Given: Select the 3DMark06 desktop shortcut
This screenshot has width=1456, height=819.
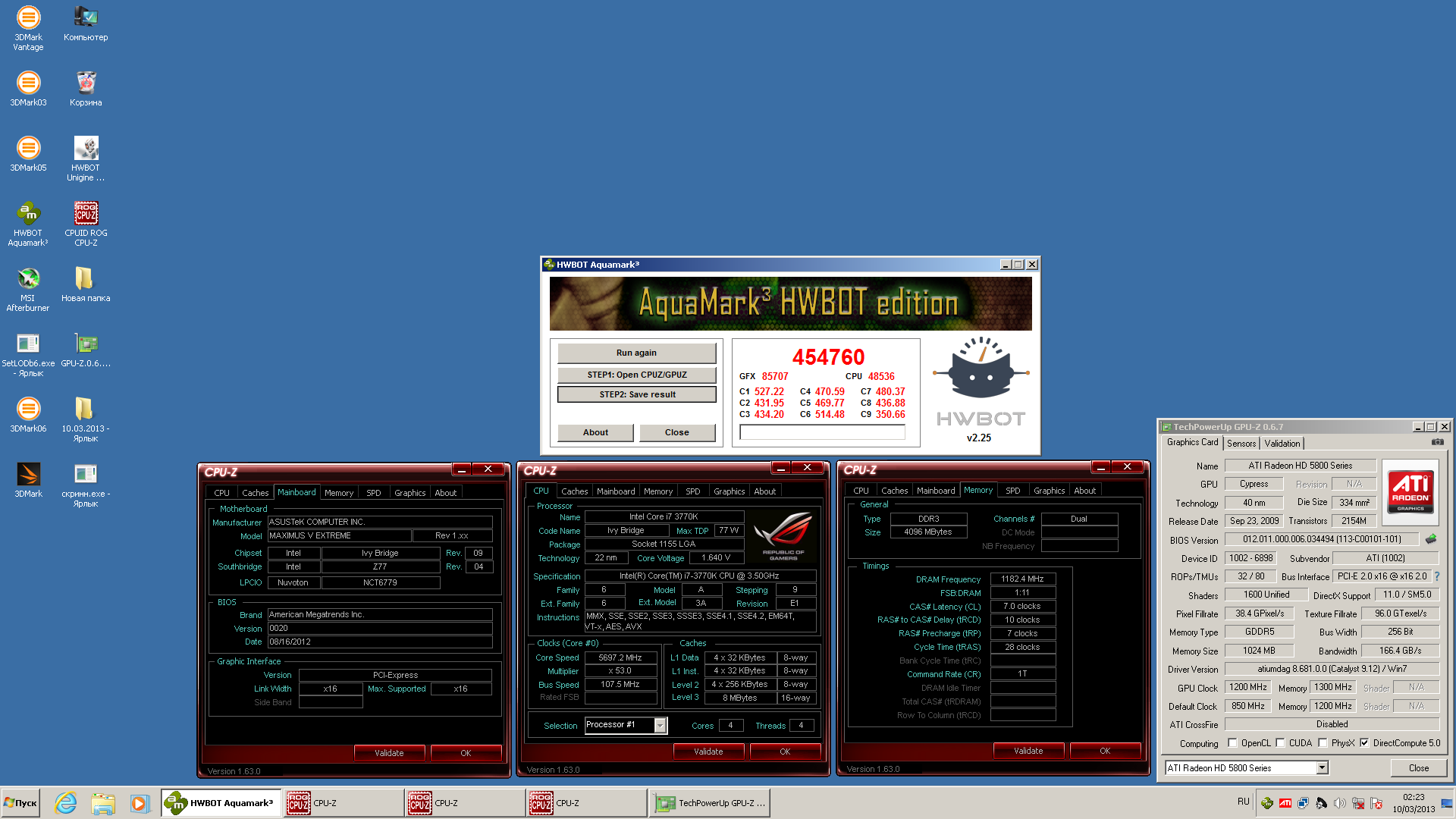Looking at the screenshot, I should click(x=28, y=415).
